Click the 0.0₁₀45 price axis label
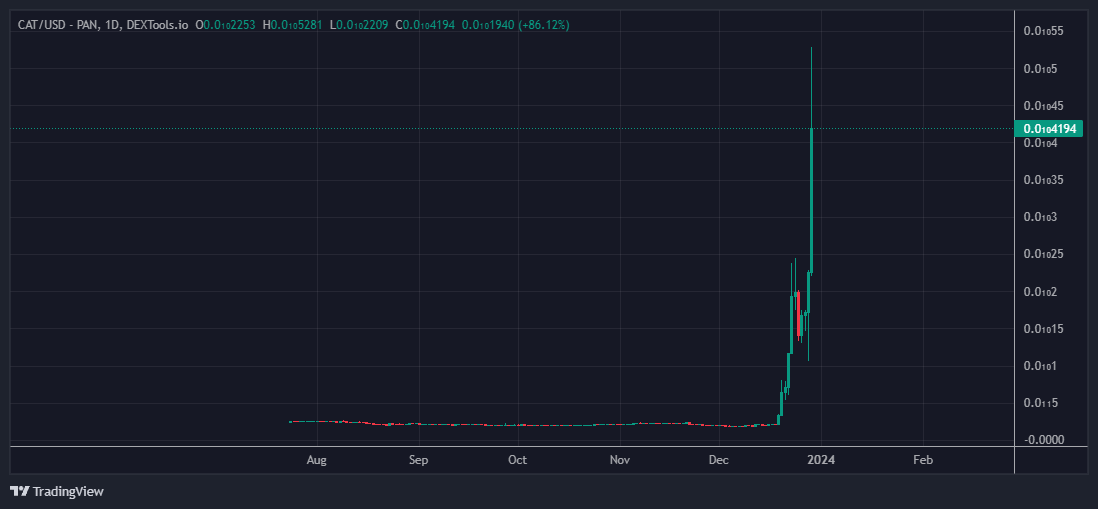This screenshot has width=1098, height=509. click(x=1043, y=106)
